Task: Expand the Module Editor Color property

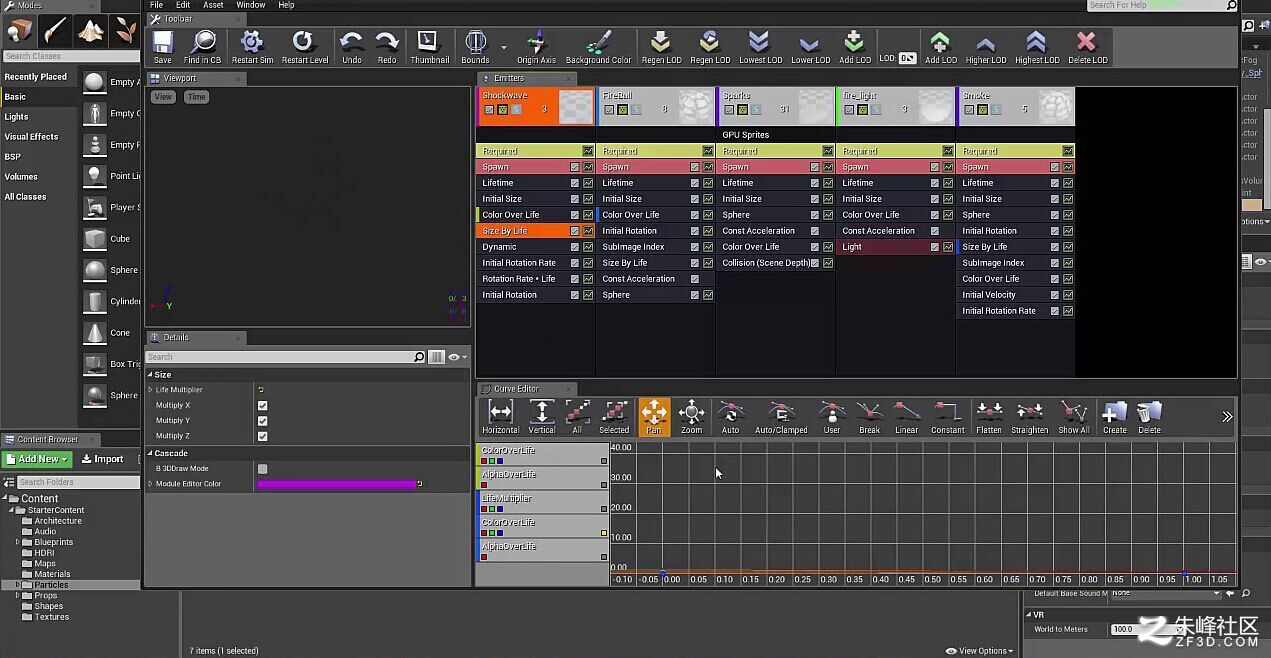Action: 151,484
